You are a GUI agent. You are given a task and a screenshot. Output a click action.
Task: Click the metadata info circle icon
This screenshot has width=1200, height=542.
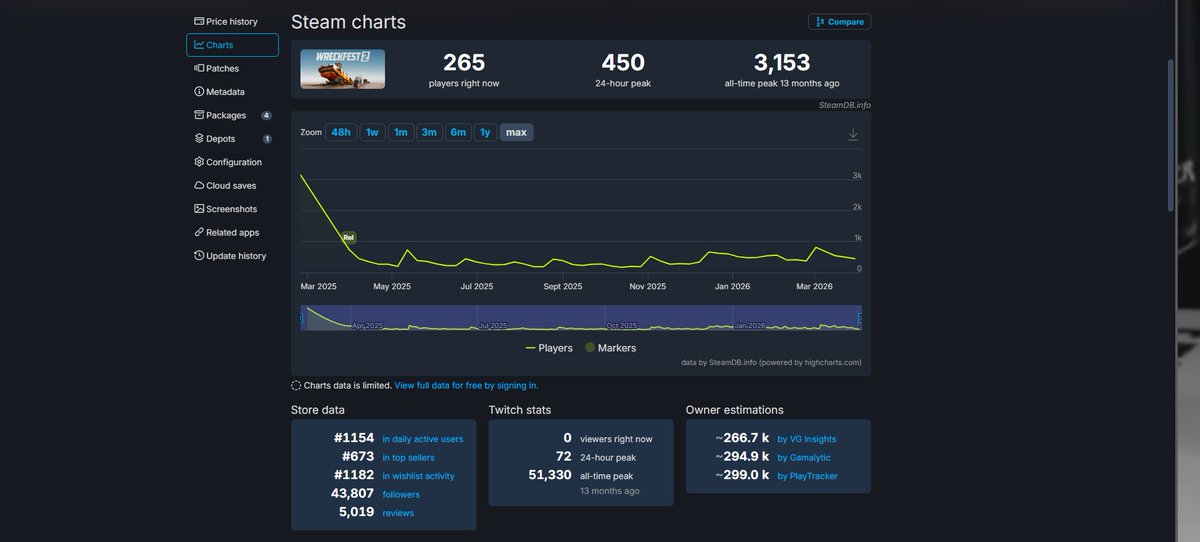point(199,92)
